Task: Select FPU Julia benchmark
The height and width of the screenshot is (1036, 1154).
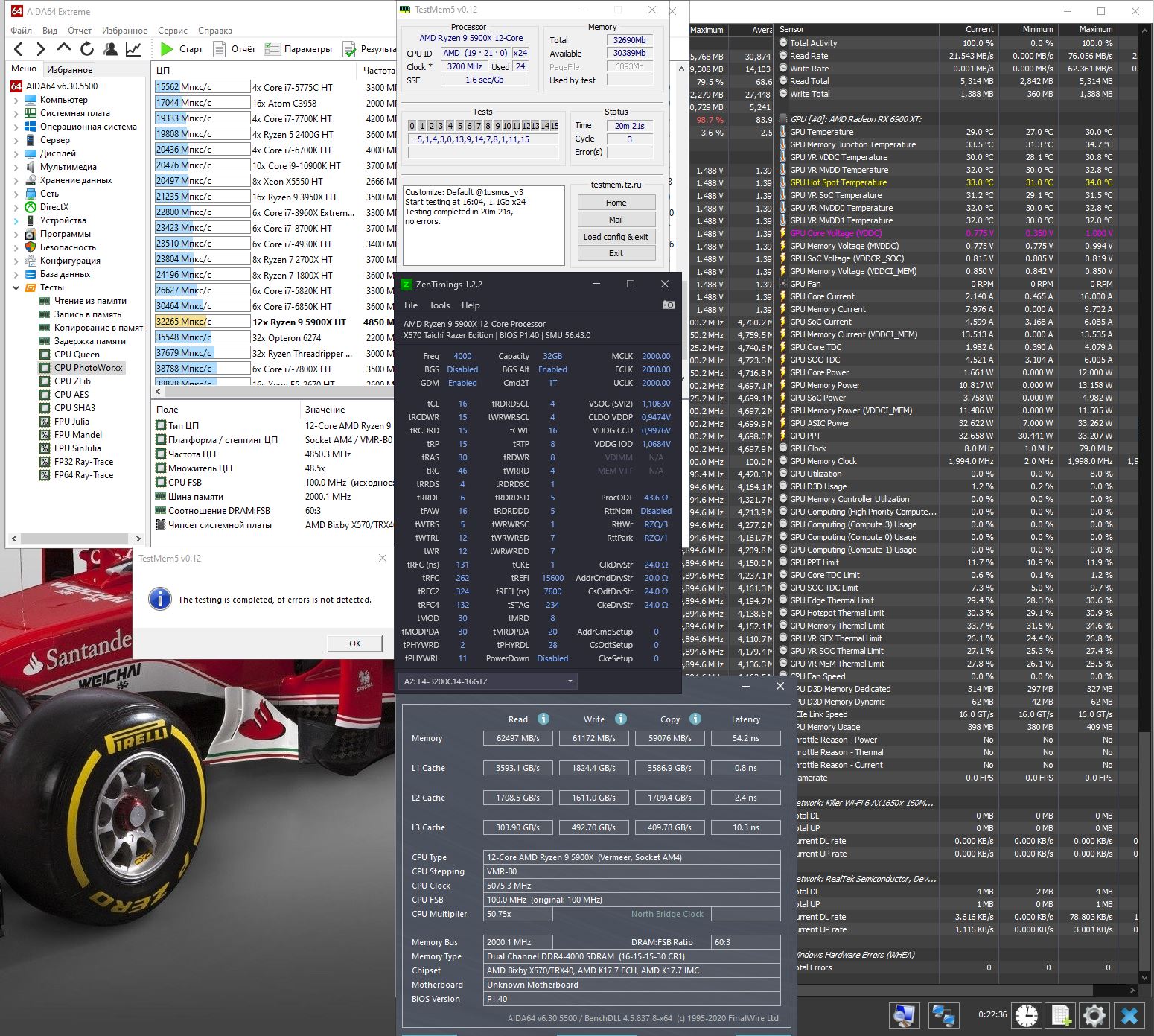Action: [71, 422]
